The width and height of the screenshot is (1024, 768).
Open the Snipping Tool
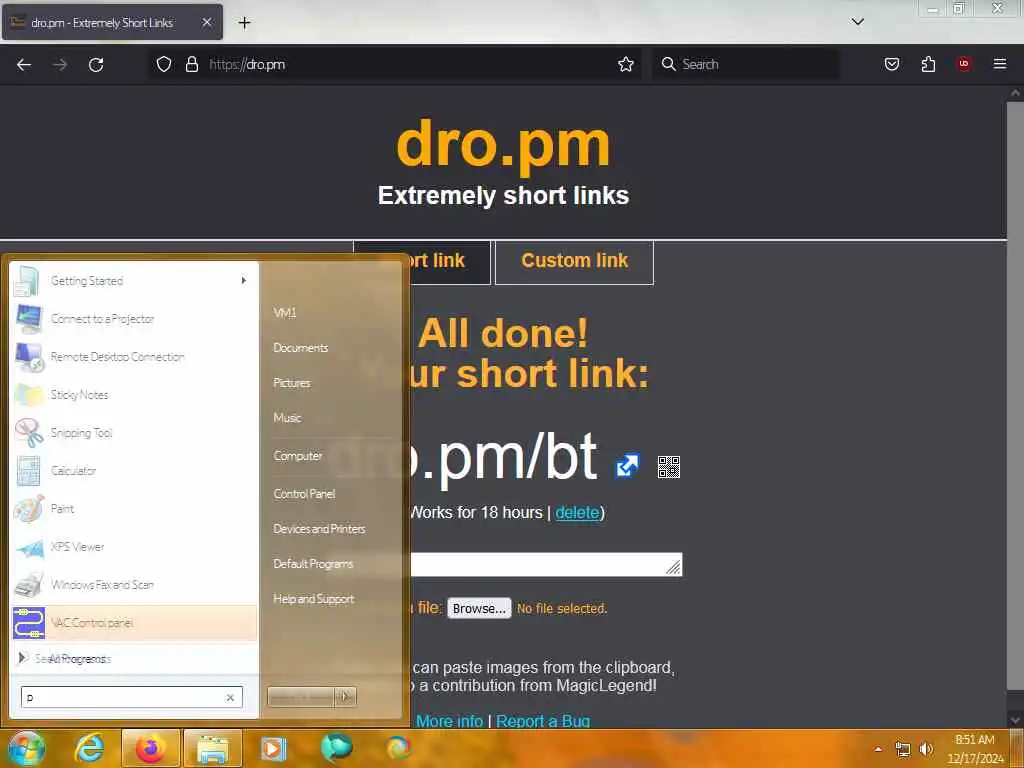coord(133,432)
